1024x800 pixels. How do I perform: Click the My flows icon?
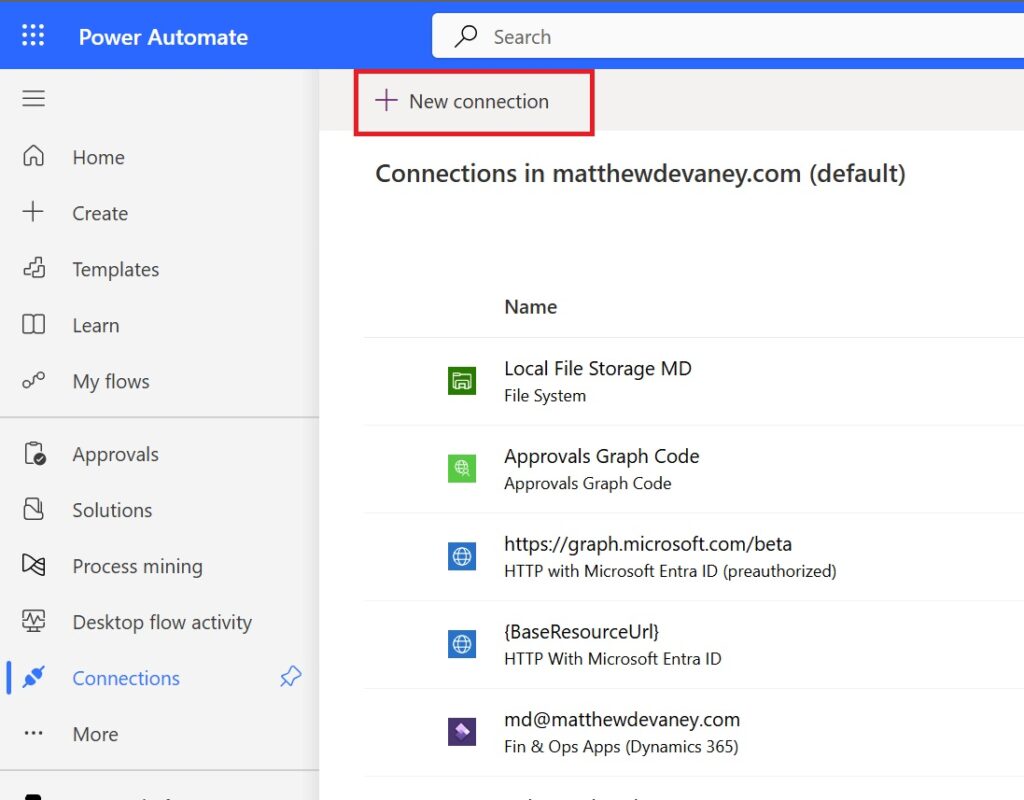33,380
